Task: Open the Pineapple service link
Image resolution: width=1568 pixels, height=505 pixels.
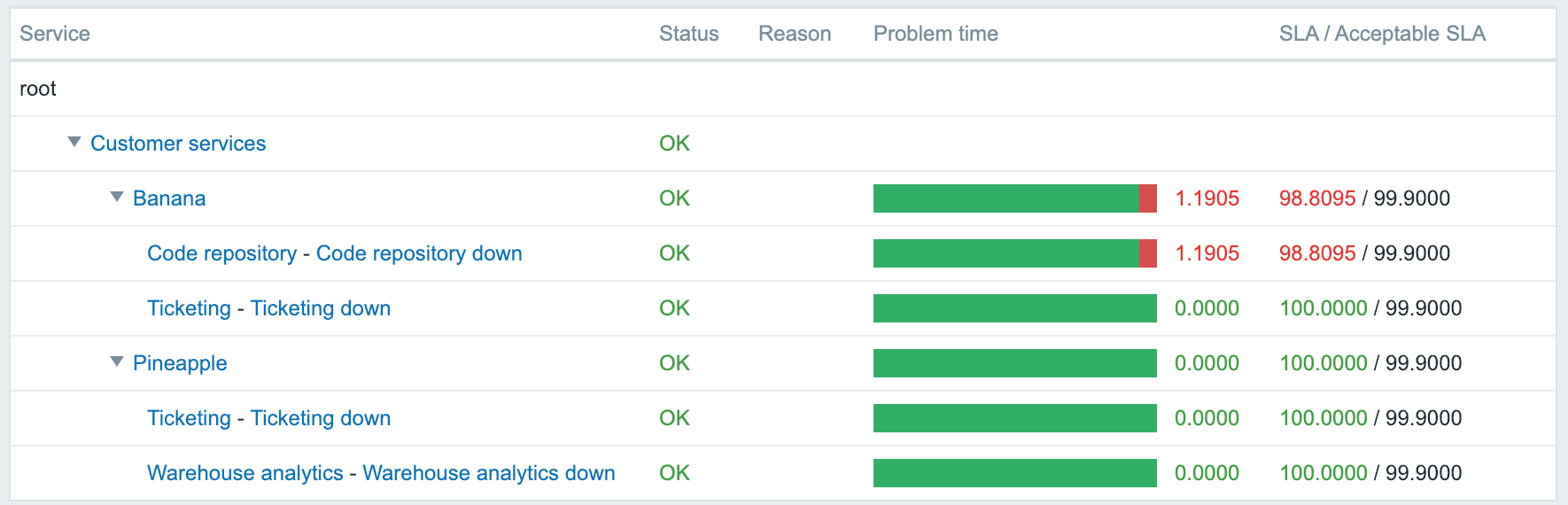Action: click(x=180, y=363)
